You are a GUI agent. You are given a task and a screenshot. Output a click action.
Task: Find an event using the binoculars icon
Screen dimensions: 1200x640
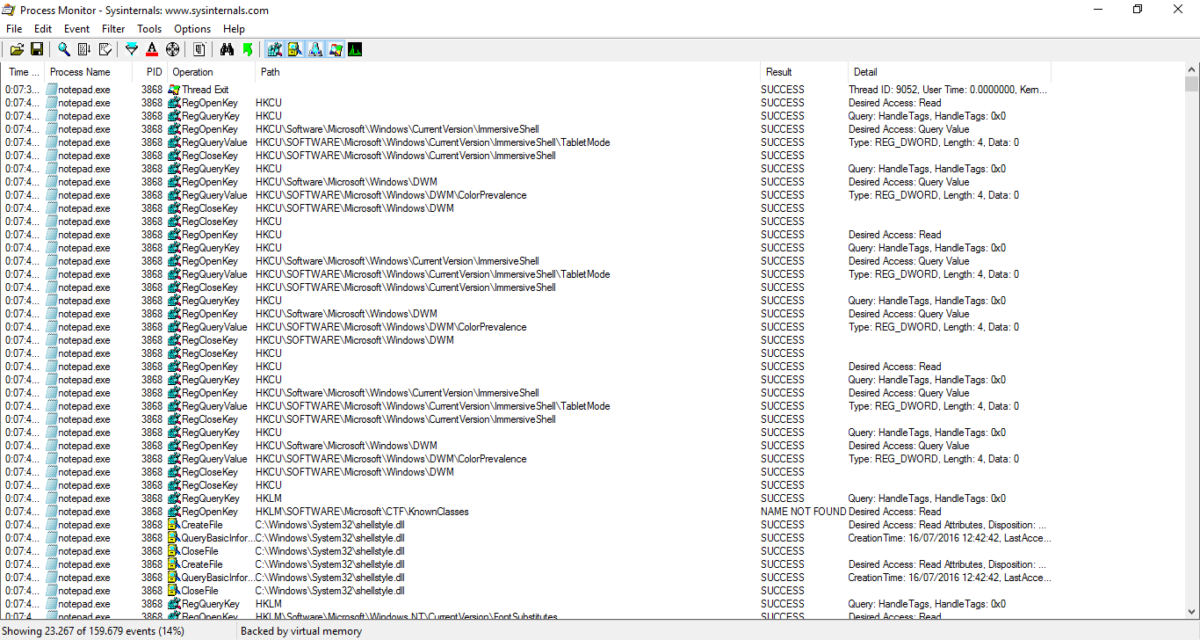pyautogui.click(x=228, y=48)
